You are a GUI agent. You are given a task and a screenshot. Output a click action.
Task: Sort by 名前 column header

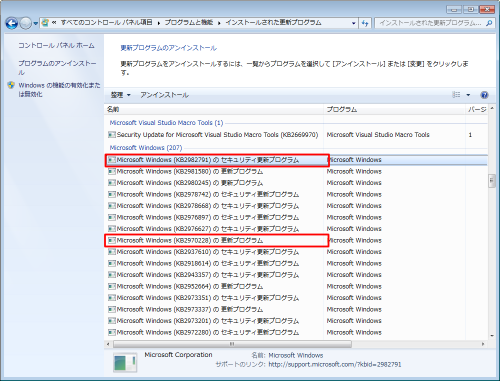[214, 109]
